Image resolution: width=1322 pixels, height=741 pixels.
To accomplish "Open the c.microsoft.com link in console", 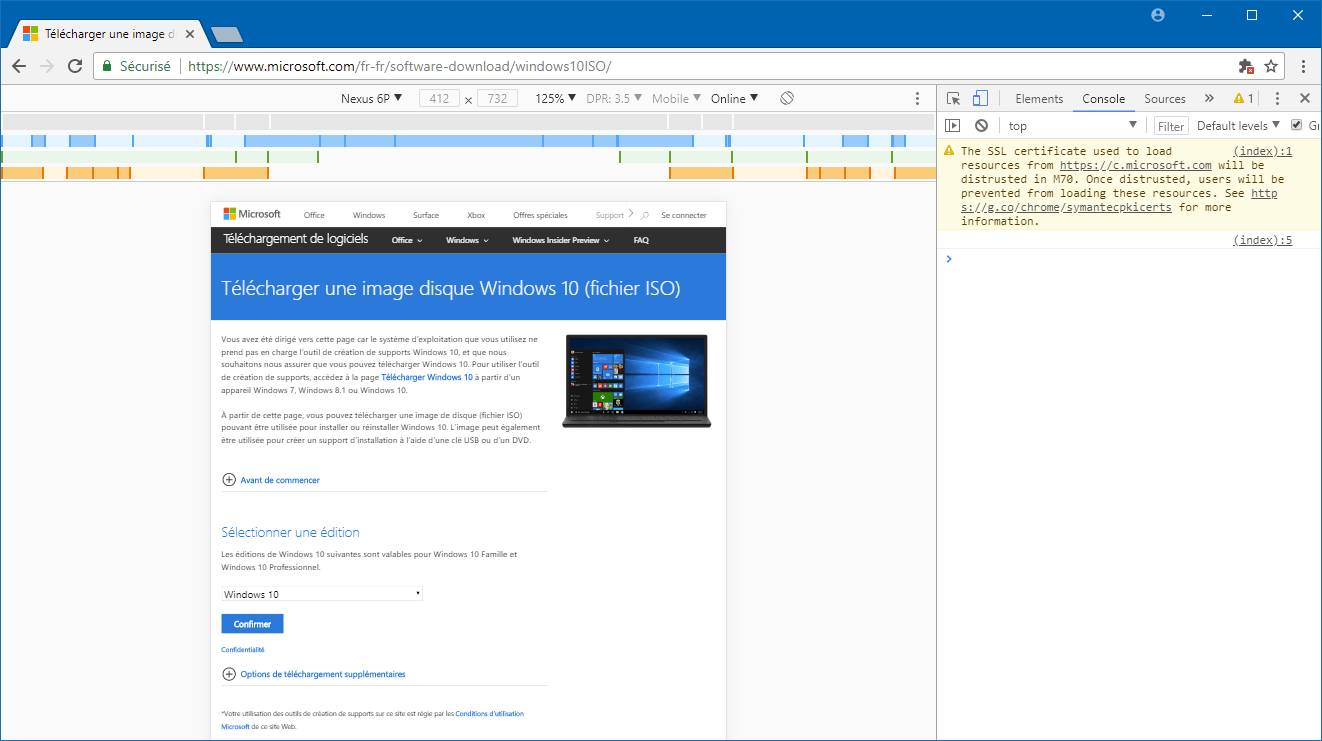I will (1136, 165).
